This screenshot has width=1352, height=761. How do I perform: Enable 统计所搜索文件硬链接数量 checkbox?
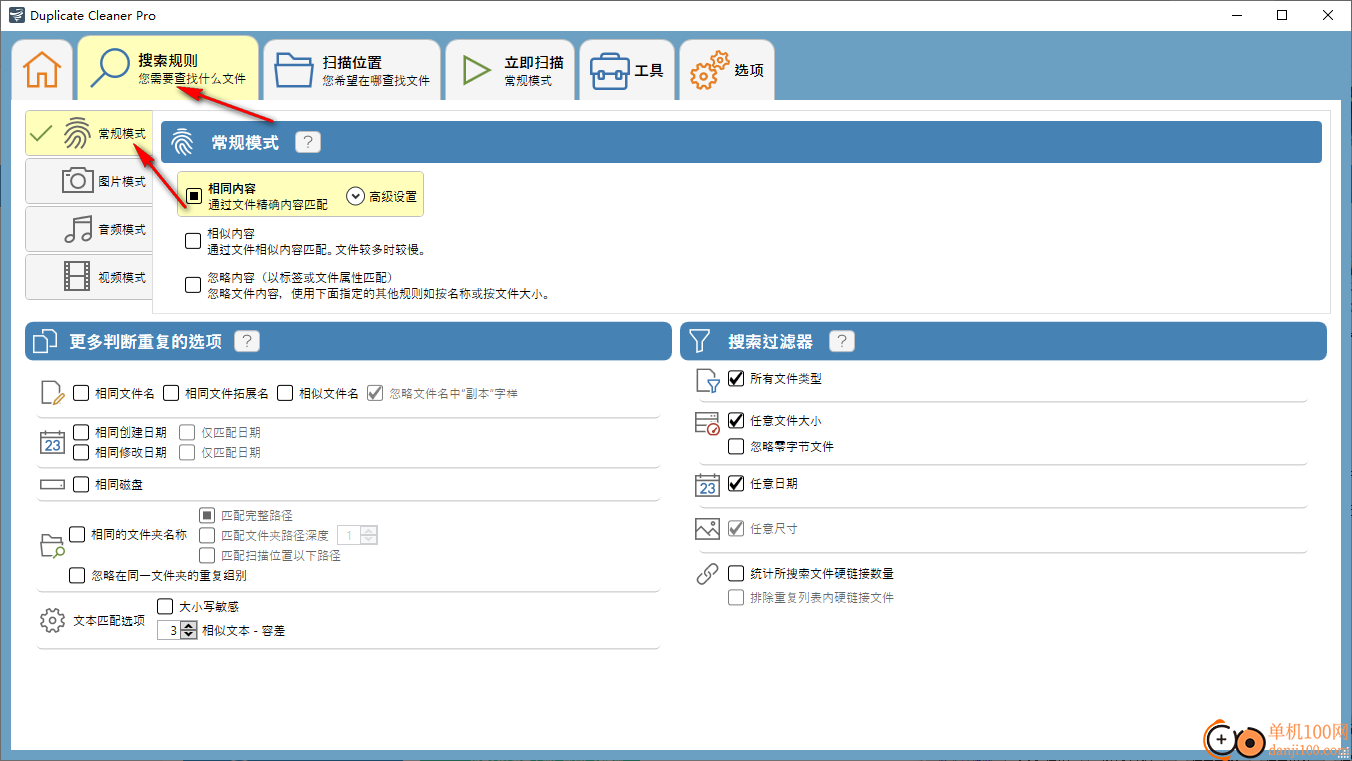pyautogui.click(x=736, y=573)
